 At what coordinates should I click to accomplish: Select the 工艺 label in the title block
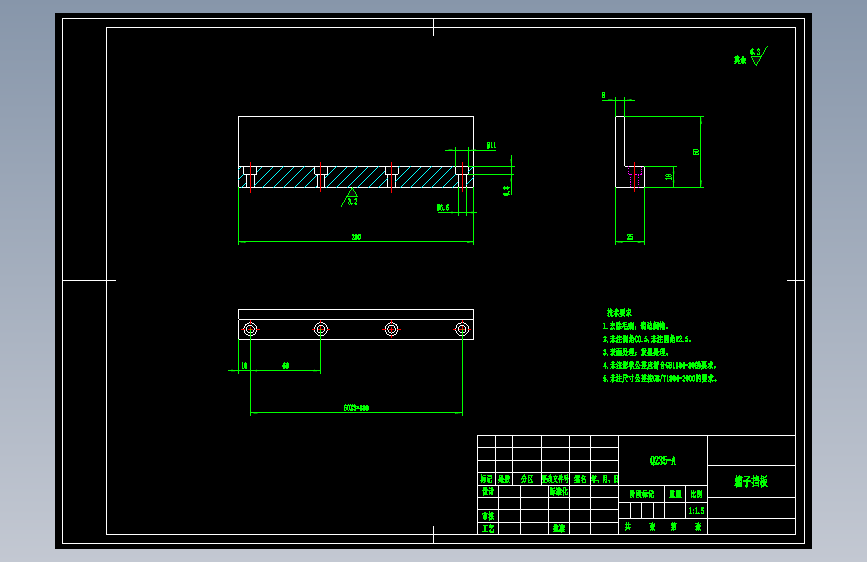click(488, 529)
